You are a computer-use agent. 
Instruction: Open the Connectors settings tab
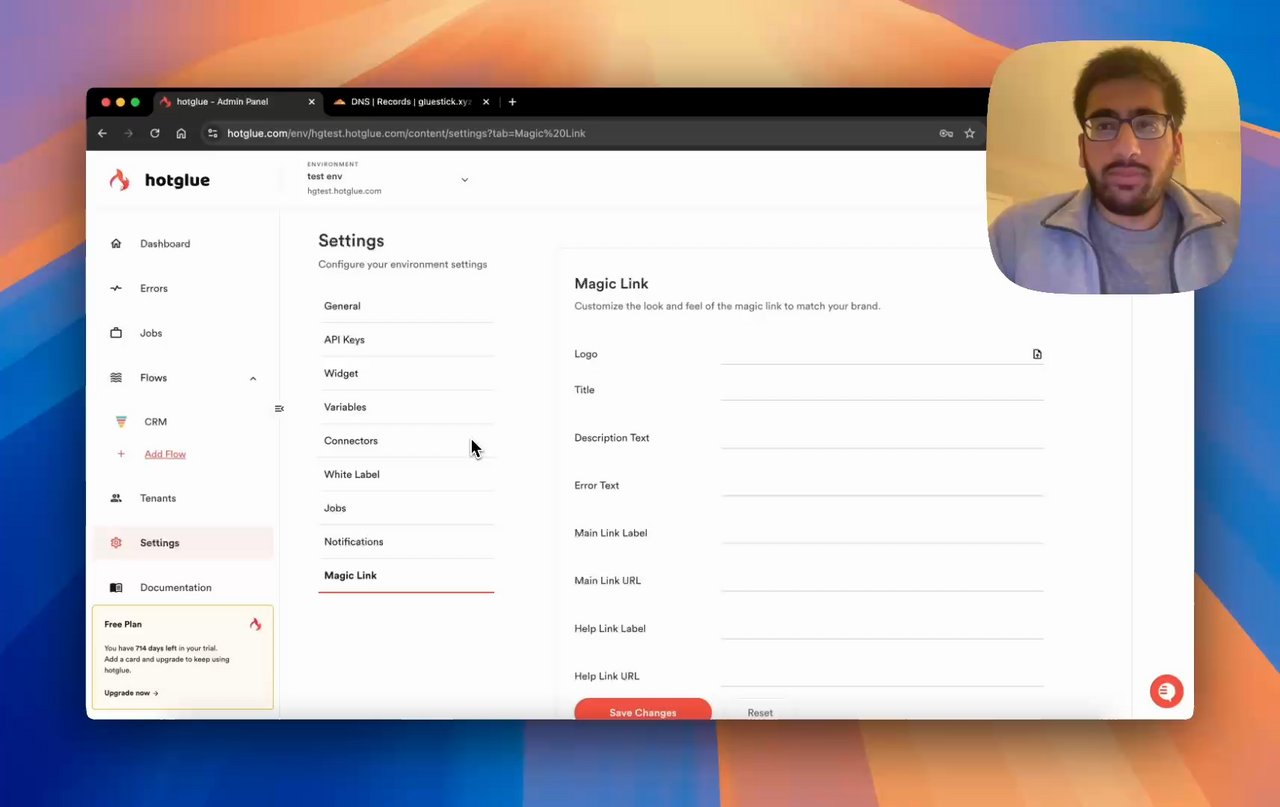[406, 441]
